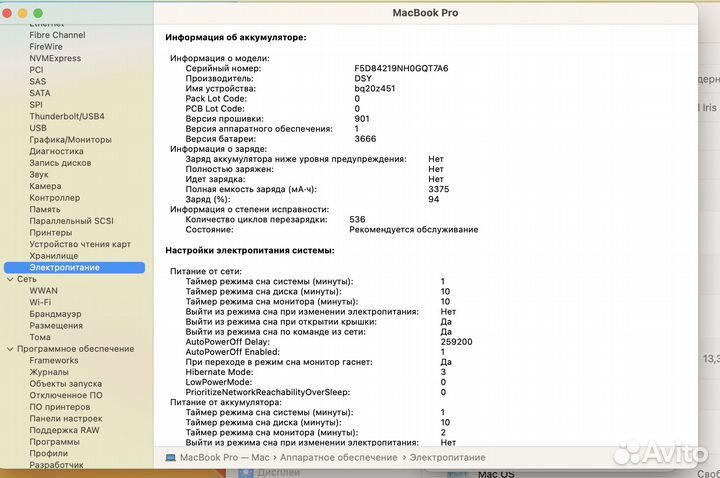The height and width of the screenshot is (478, 720).
Task: Select NVMExpress in the sidebar
Action: click(55, 58)
